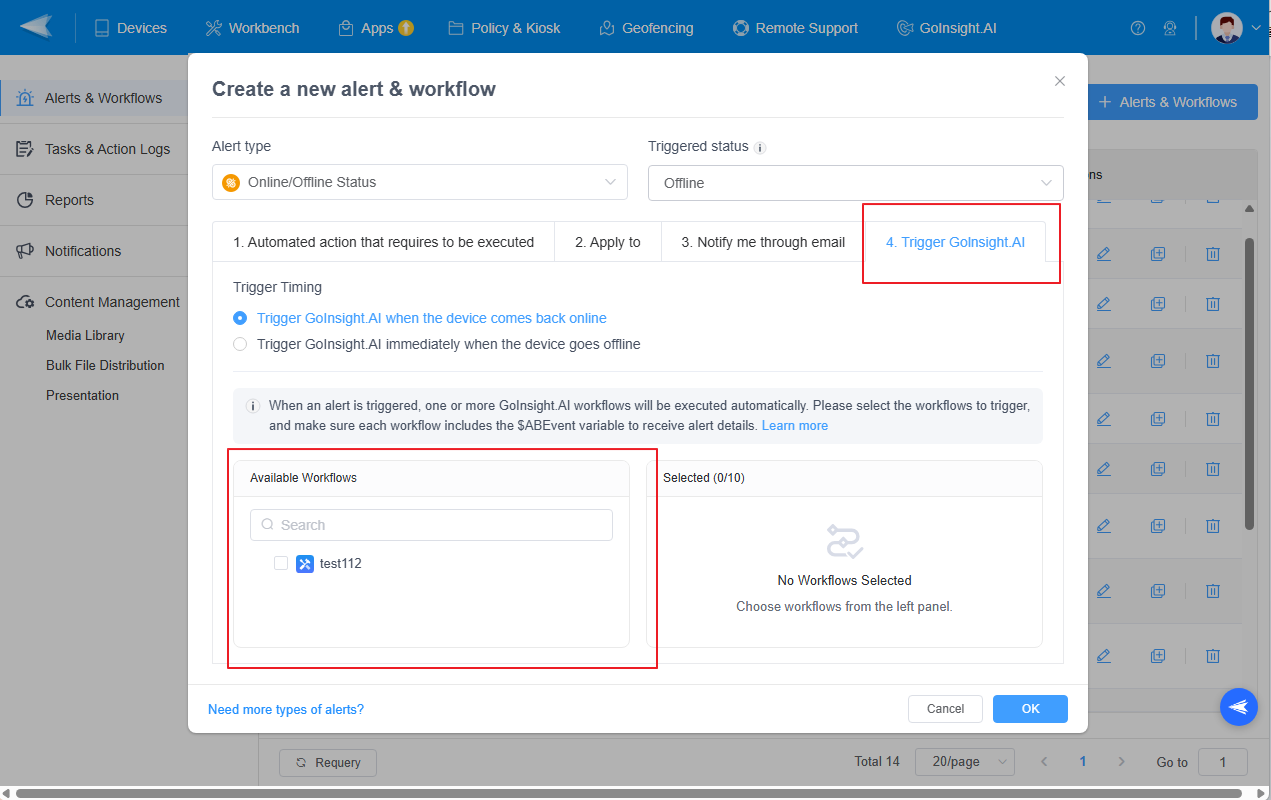Click the add Alerts & Workflows button
Image resolution: width=1271 pixels, height=800 pixels.
coord(1167,102)
